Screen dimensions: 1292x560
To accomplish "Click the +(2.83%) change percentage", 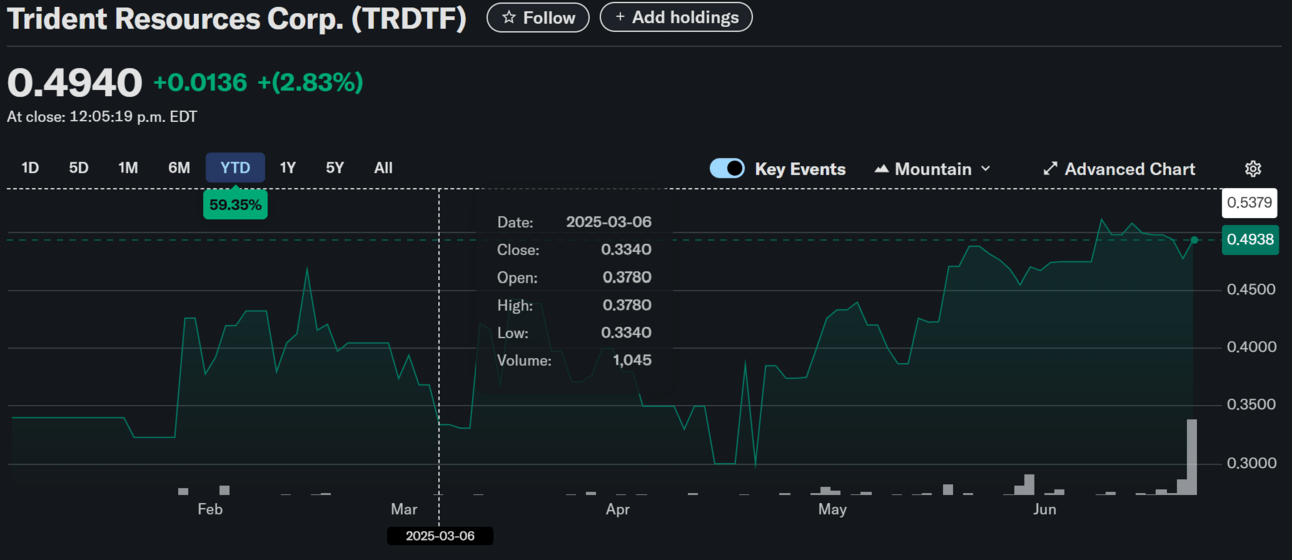I will [x=310, y=83].
